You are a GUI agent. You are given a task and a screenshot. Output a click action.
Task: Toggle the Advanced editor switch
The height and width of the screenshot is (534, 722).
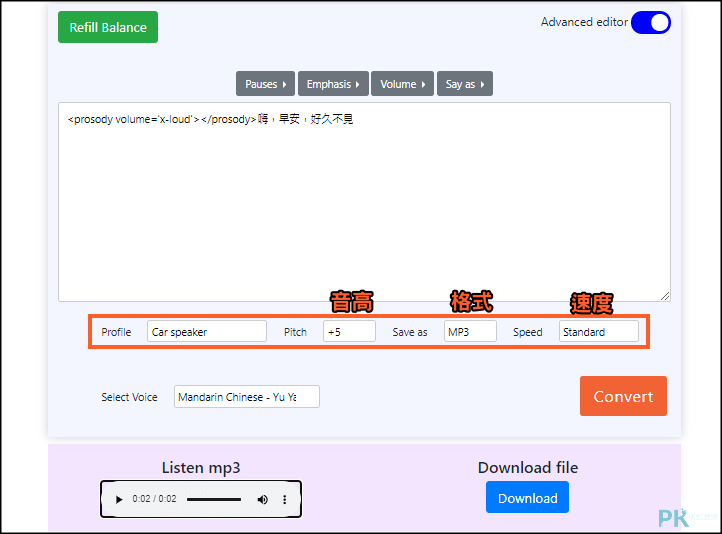pos(651,23)
